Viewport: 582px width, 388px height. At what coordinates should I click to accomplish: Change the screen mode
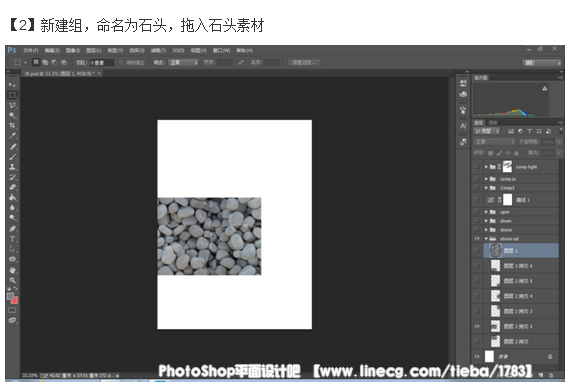pos(12,320)
